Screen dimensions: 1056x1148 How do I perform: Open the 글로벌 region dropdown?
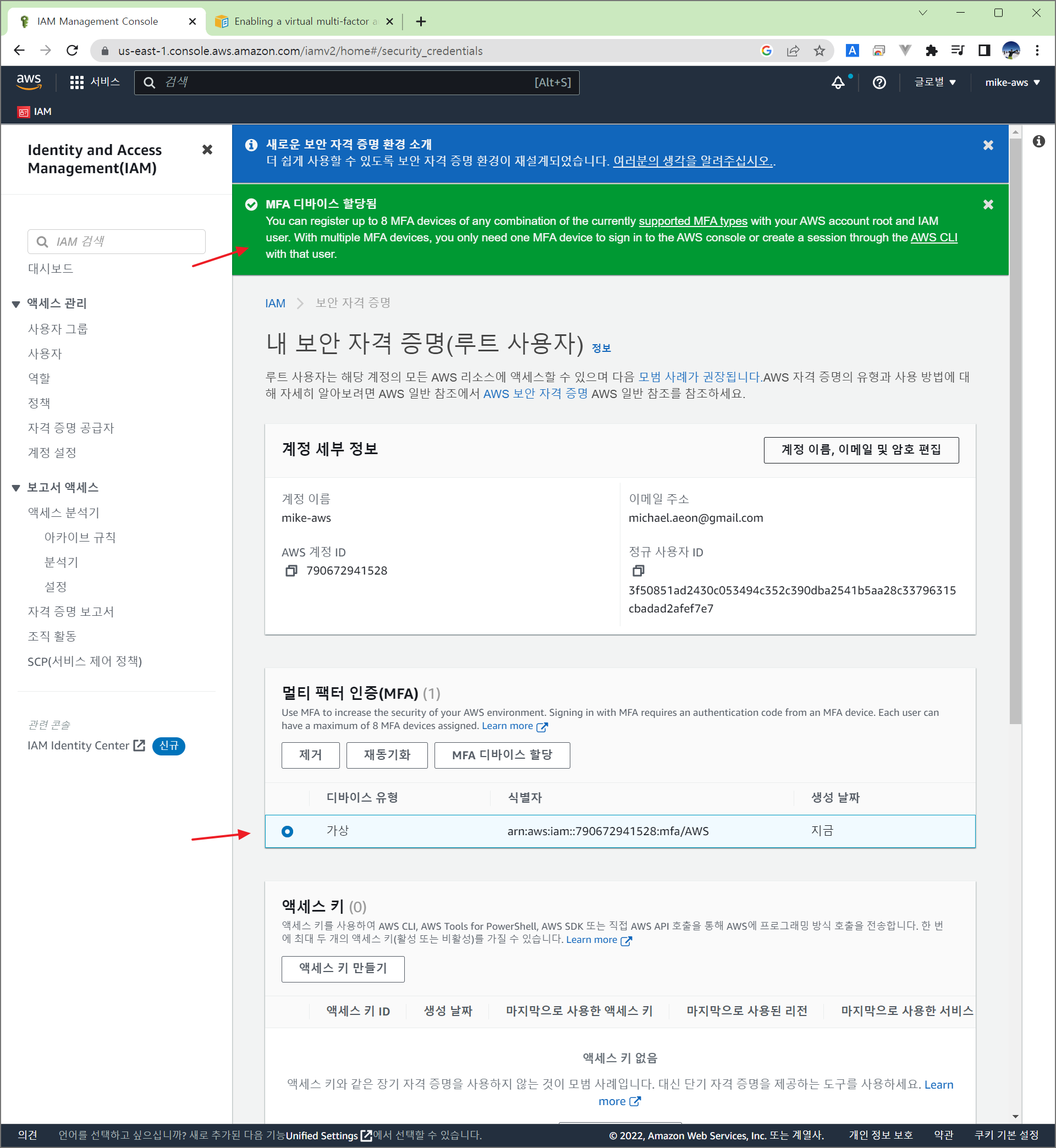point(935,82)
